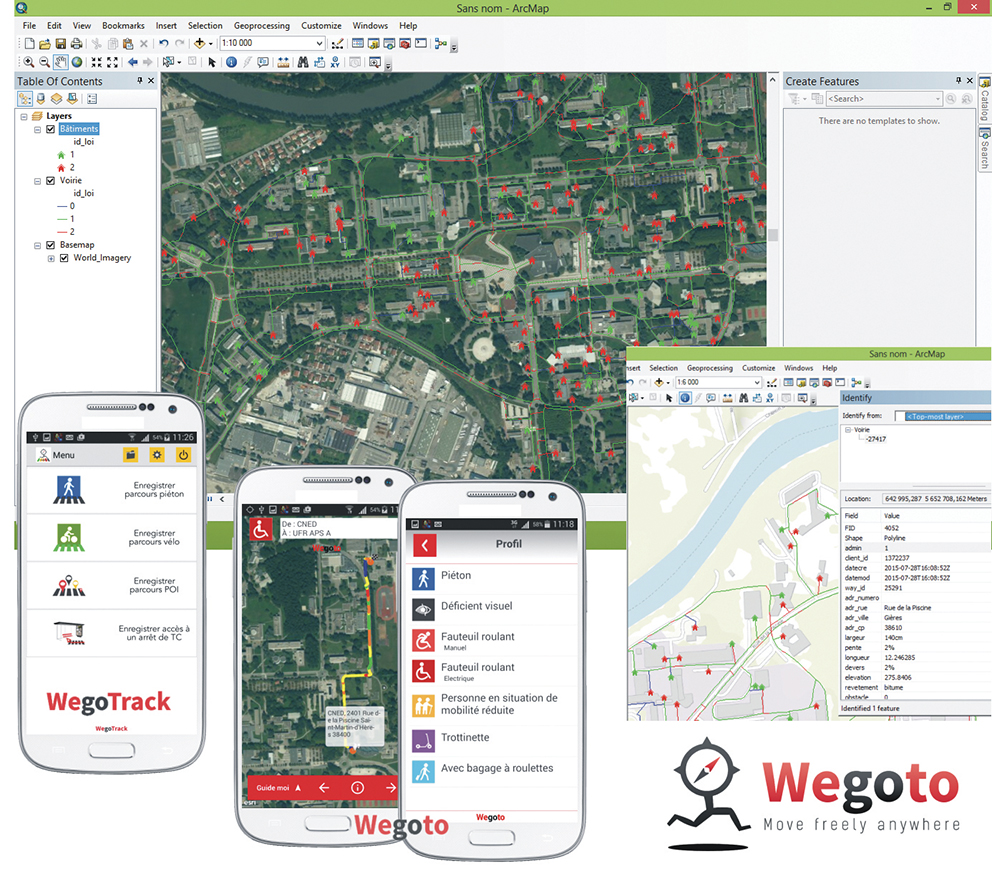Viewport: 992px width, 879px height.
Task: Tap Enregistrer parcours piéton on WegoTrack phone
Action: pyautogui.click(x=112, y=489)
